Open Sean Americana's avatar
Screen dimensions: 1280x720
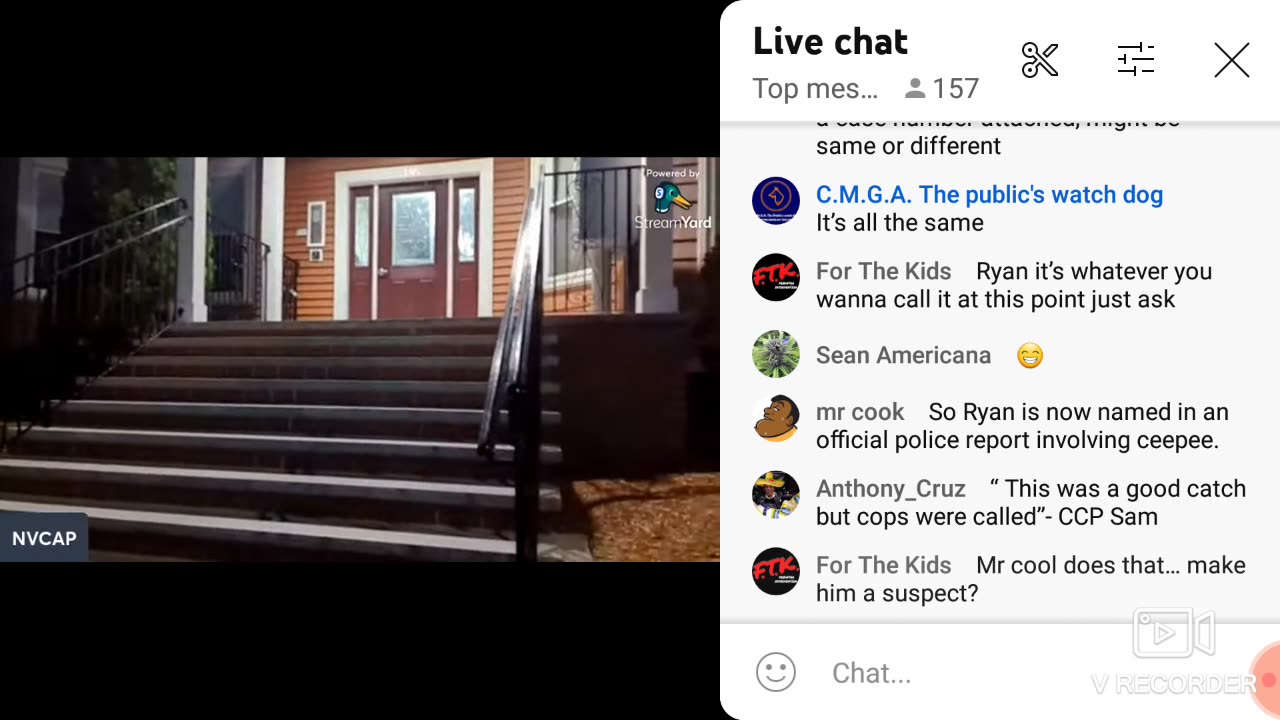(x=776, y=354)
